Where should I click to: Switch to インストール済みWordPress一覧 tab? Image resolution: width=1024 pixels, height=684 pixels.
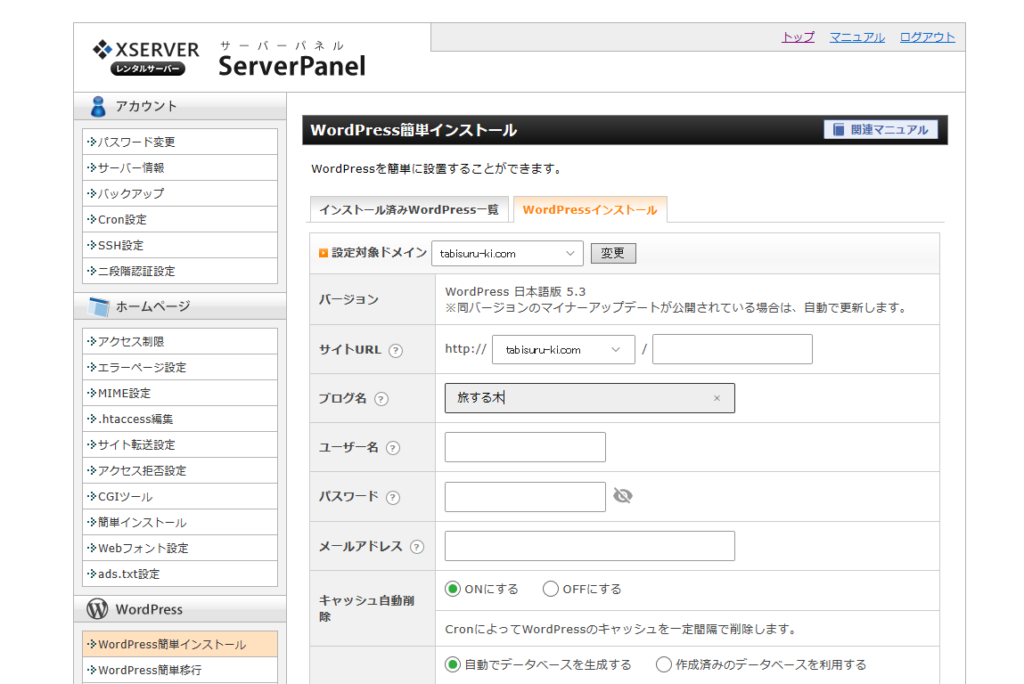[409, 210]
